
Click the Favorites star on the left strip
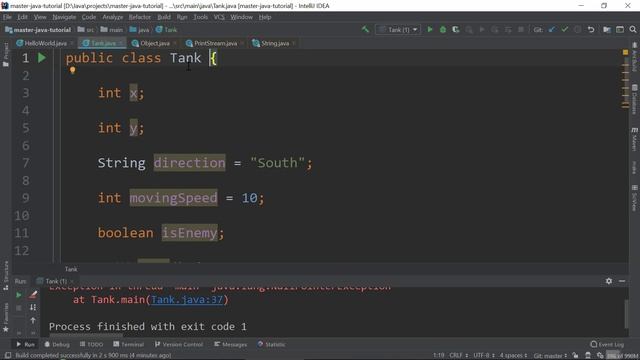(x=5, y=329)
